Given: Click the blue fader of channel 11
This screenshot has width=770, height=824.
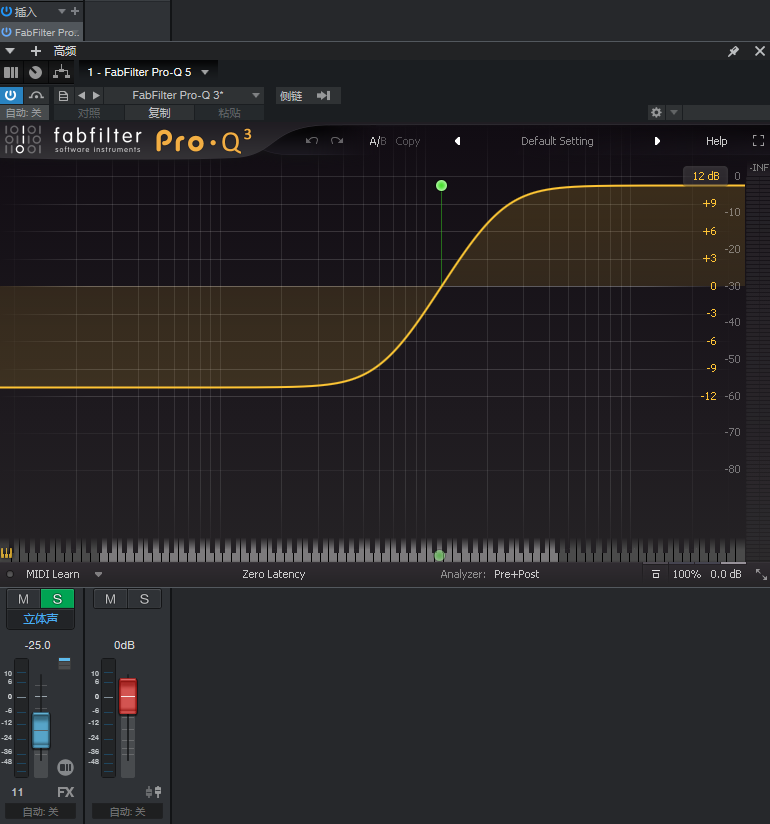Looking at the screenshot, I should [41, 730].
